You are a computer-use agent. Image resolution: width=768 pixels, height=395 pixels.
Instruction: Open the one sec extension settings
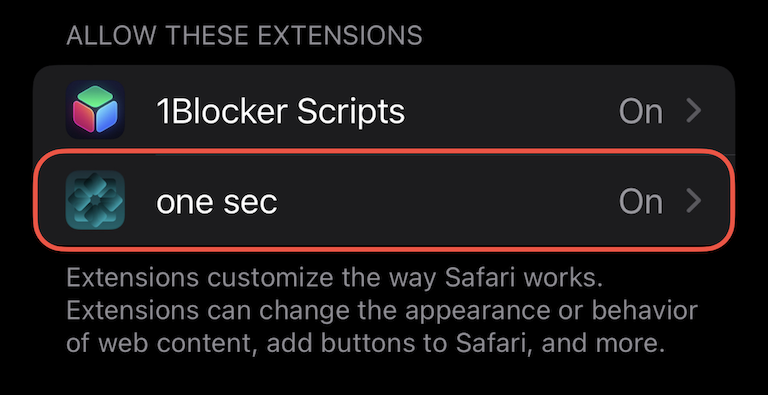[384, 200]
